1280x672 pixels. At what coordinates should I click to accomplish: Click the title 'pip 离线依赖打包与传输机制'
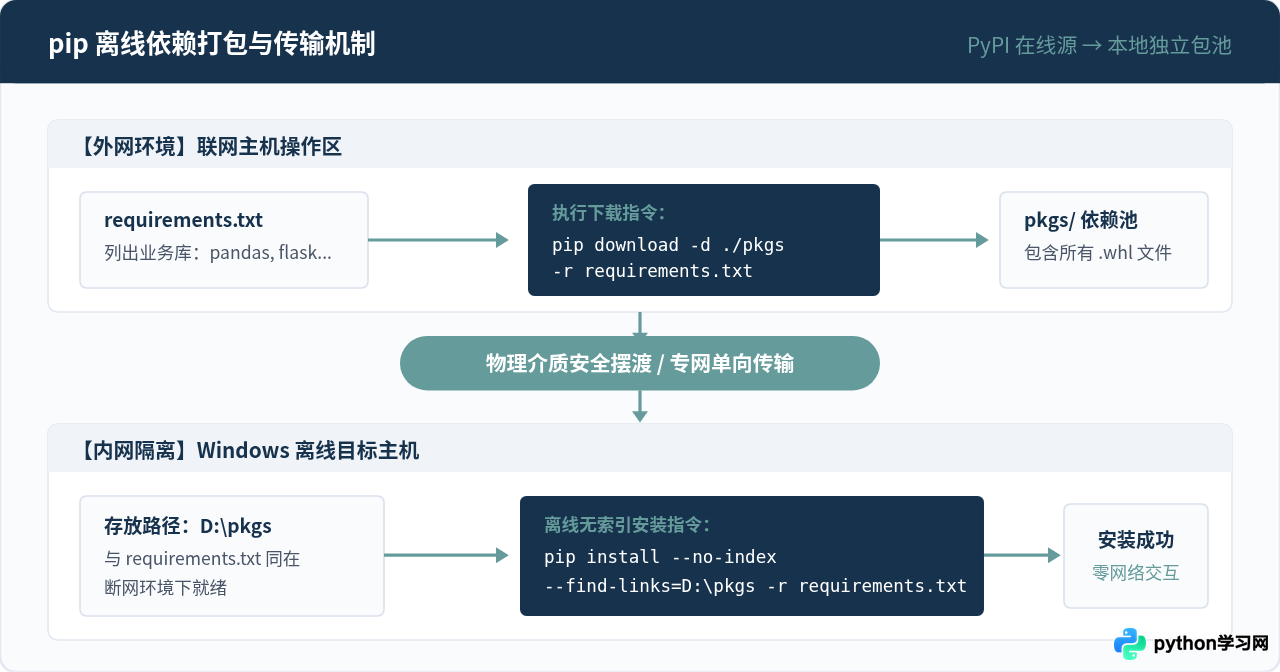[212, 45]
